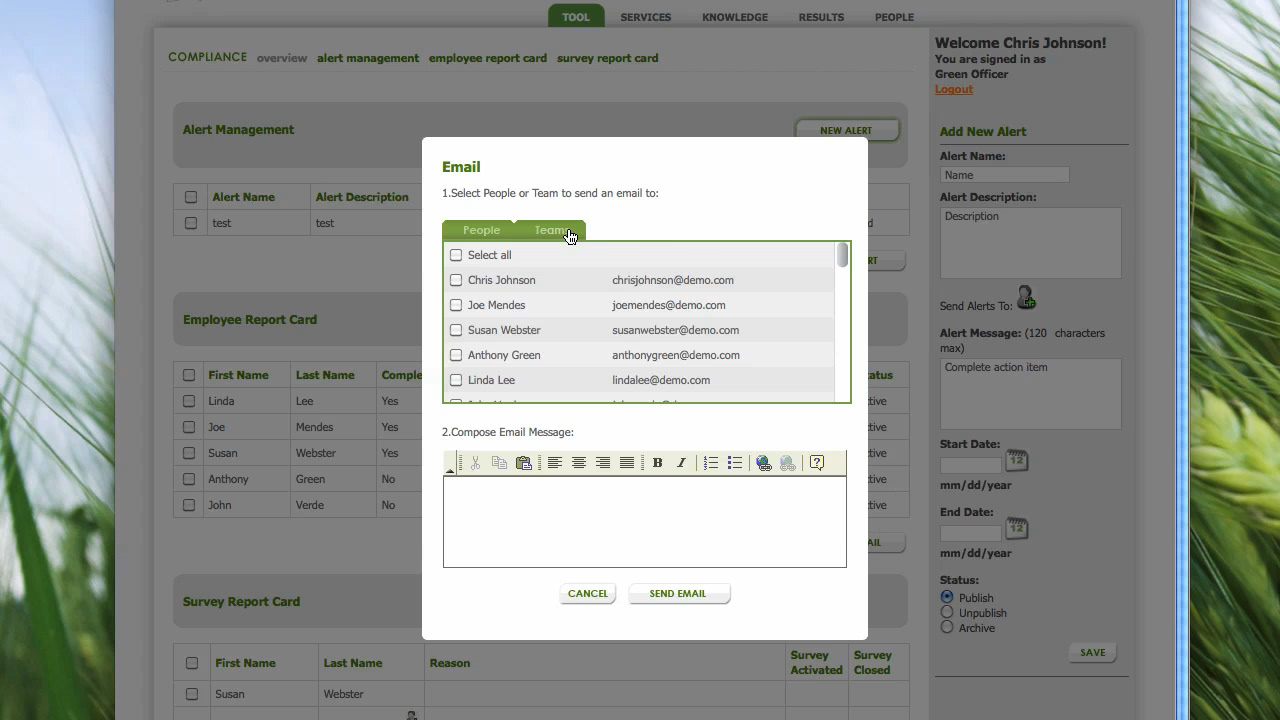Check the Joe Mendes recipient checkbox
This screenshot has height=720, width=1280.
tap(456, 305)
